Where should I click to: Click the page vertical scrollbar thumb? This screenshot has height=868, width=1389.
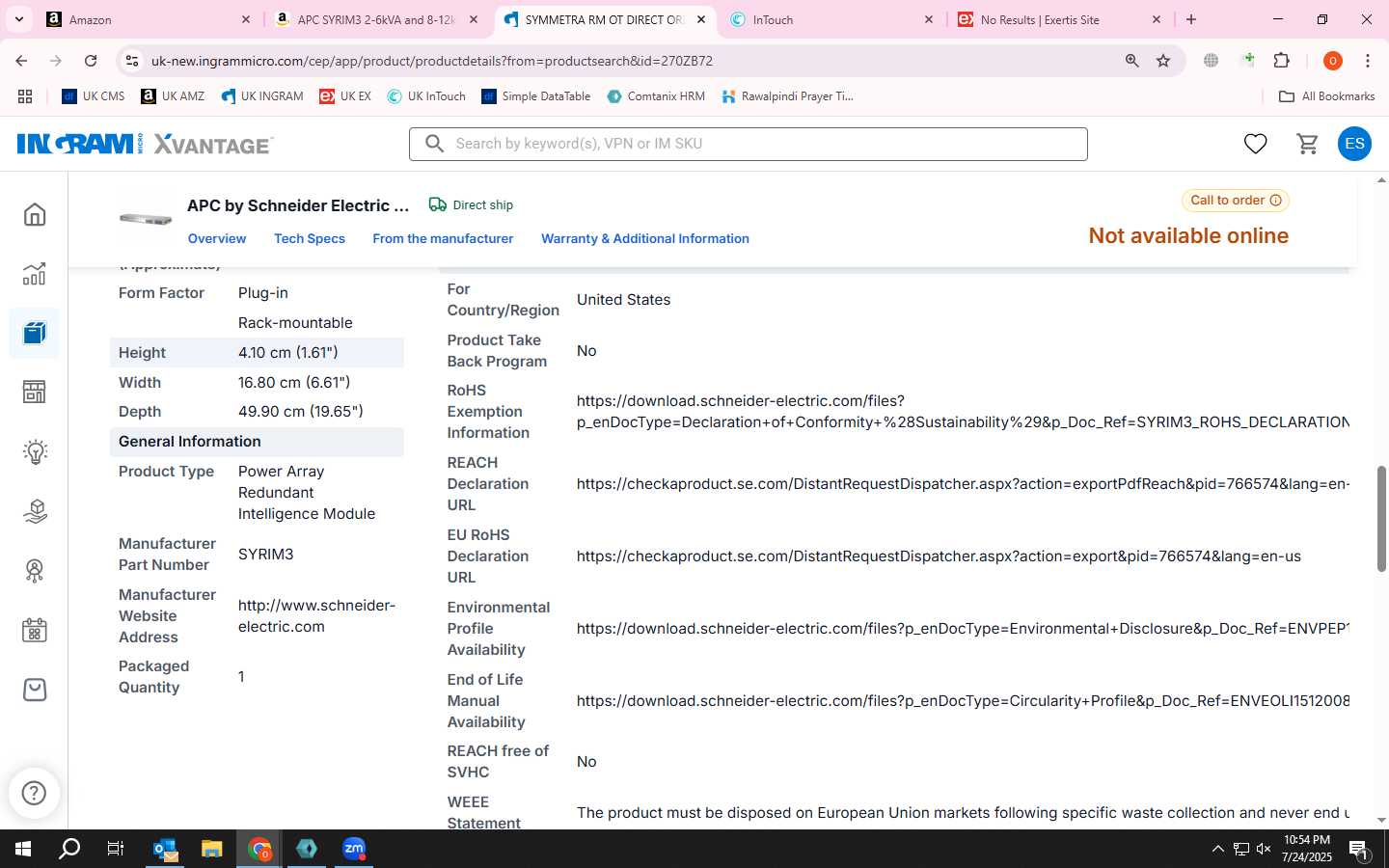point(1381,519)
